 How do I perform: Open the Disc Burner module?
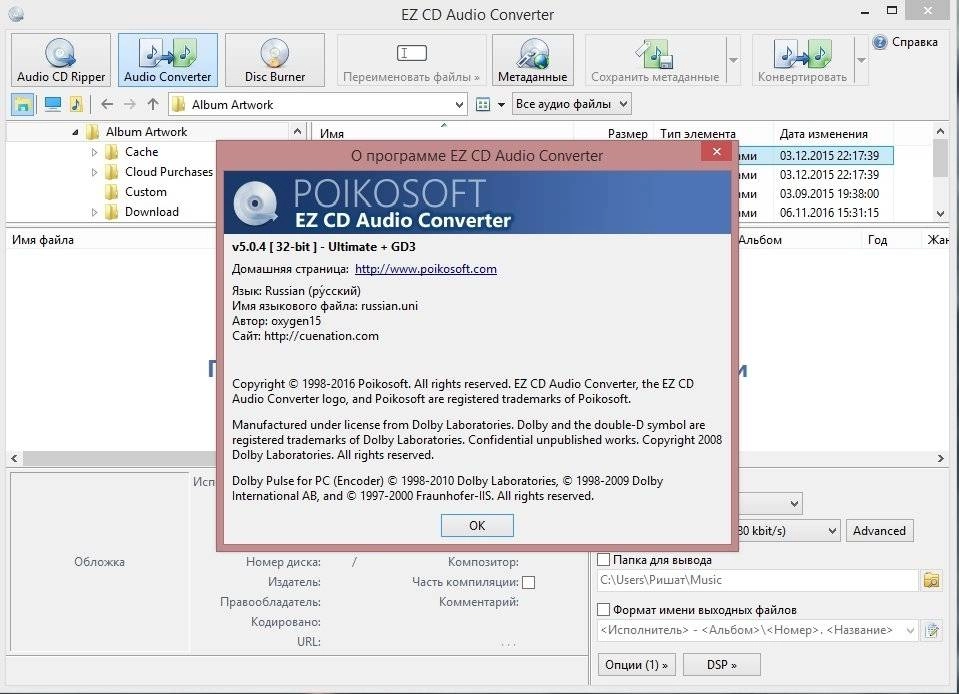pyautogui.click(x=275, y=60)
